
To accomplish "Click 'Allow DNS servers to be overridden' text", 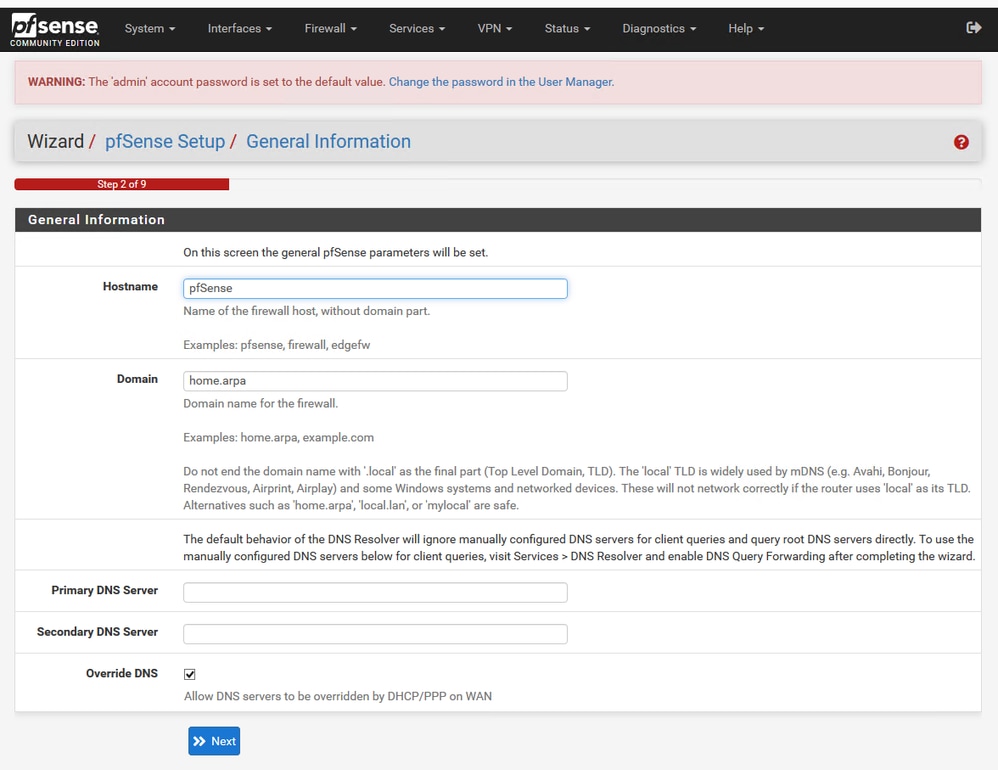I will (x=338, y=696).
